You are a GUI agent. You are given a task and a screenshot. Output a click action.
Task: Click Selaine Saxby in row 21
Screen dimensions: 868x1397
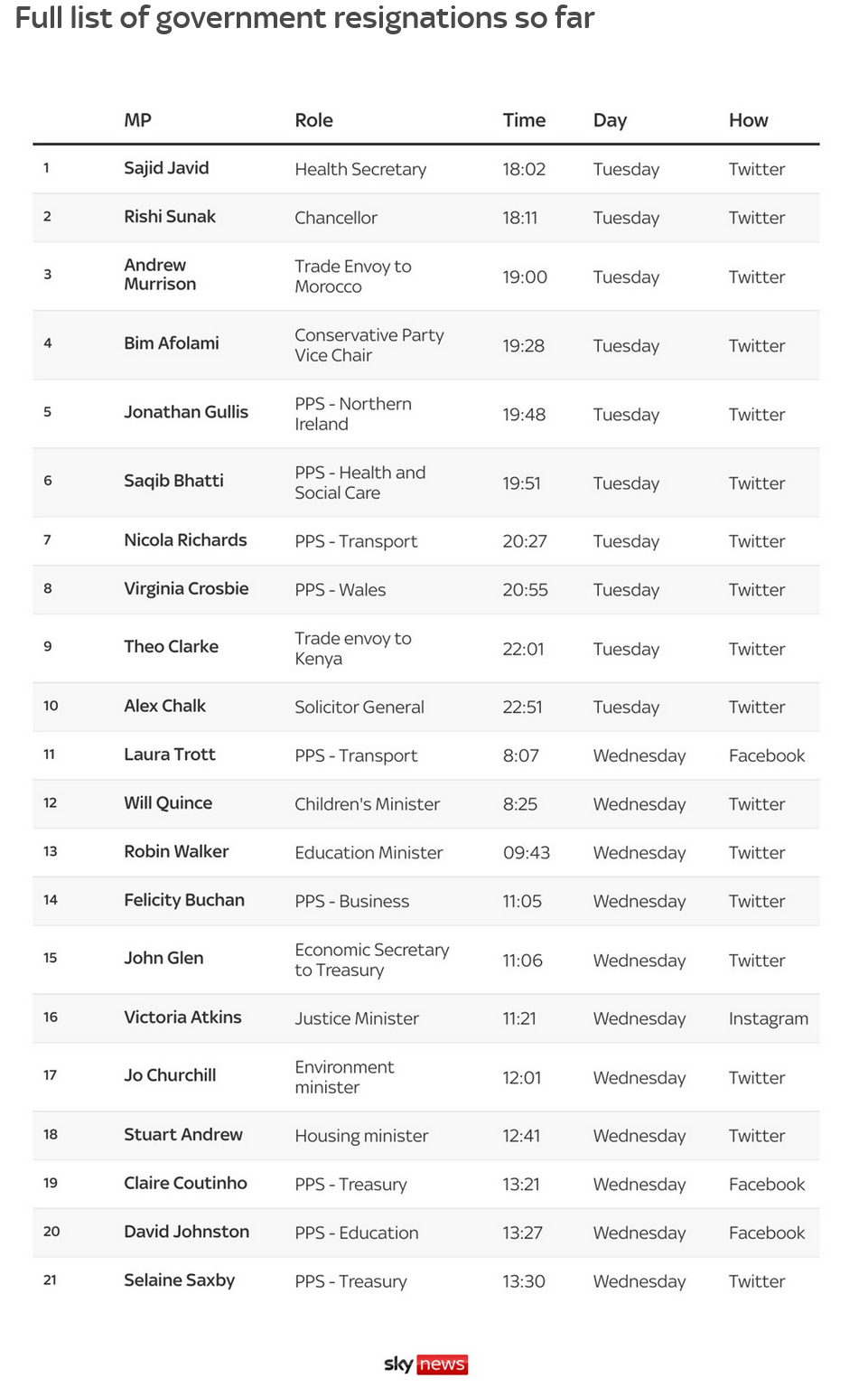pyautogui.click(x=179, y=1280)
